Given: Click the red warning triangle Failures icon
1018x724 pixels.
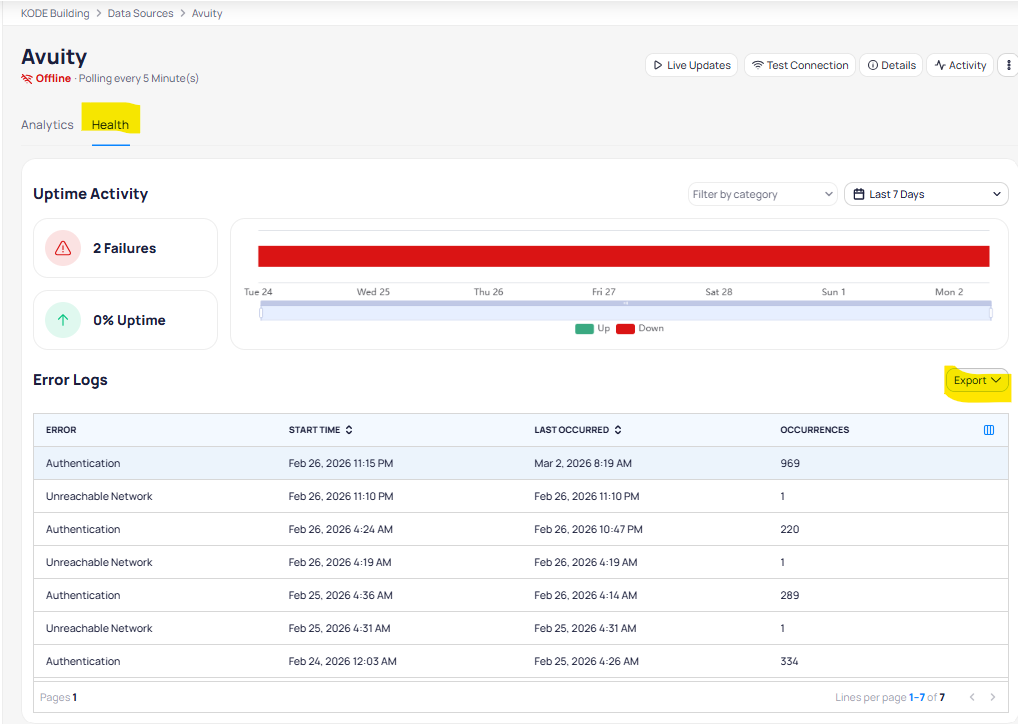Looking at the screenshot, I should click(63, 248).
